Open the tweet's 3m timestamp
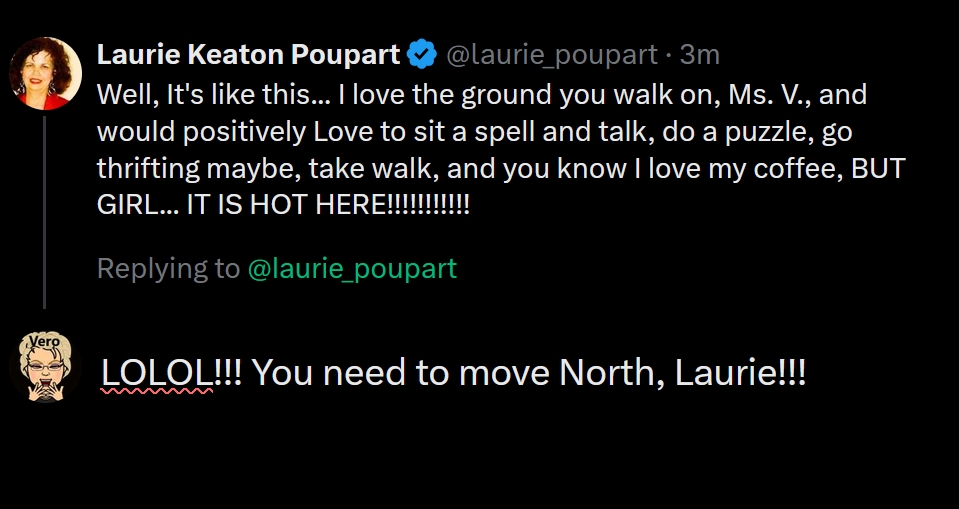 (x=700, y=55)
